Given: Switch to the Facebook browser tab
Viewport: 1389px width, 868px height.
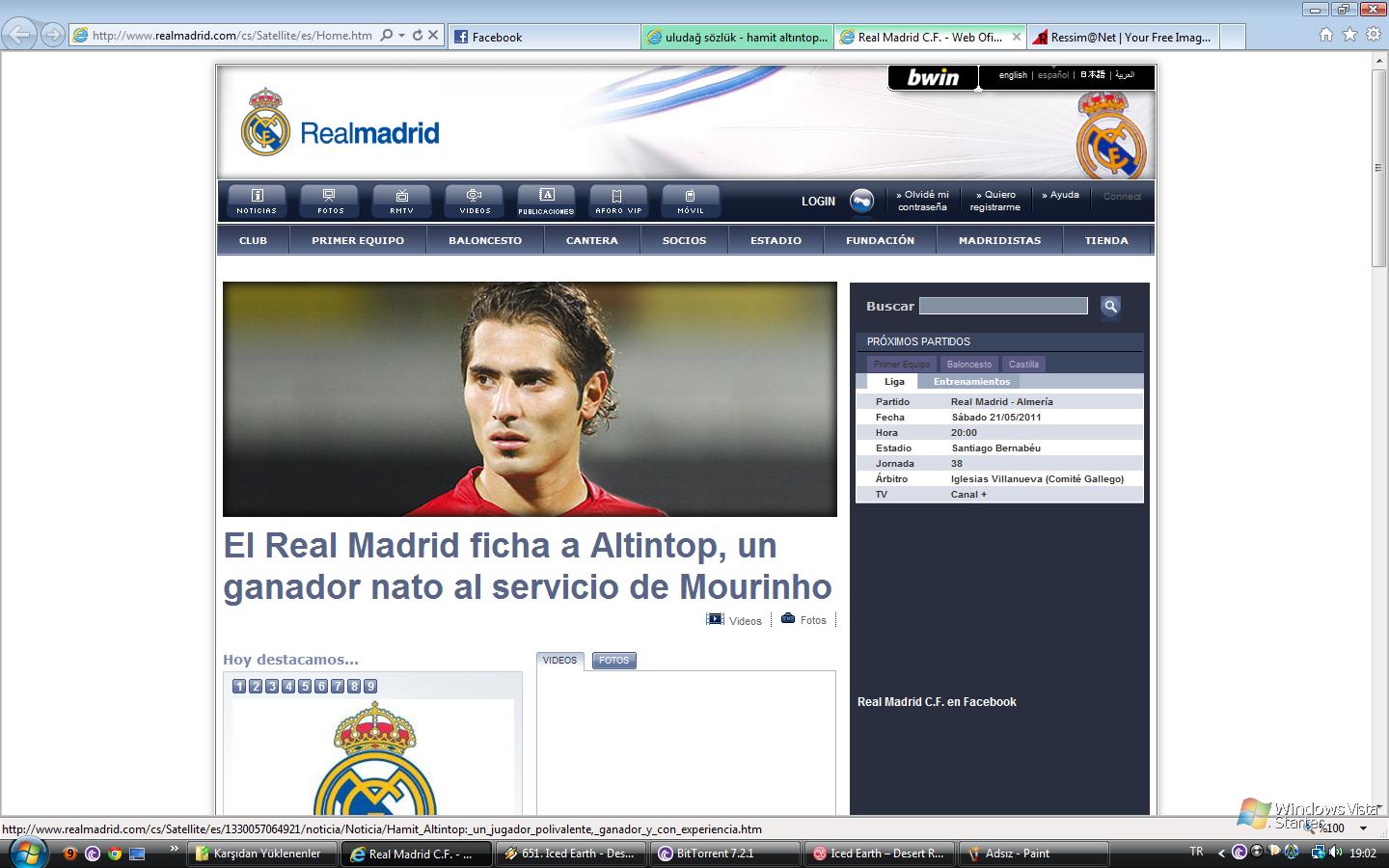Looking at the screenshot, I should (544, 37).
